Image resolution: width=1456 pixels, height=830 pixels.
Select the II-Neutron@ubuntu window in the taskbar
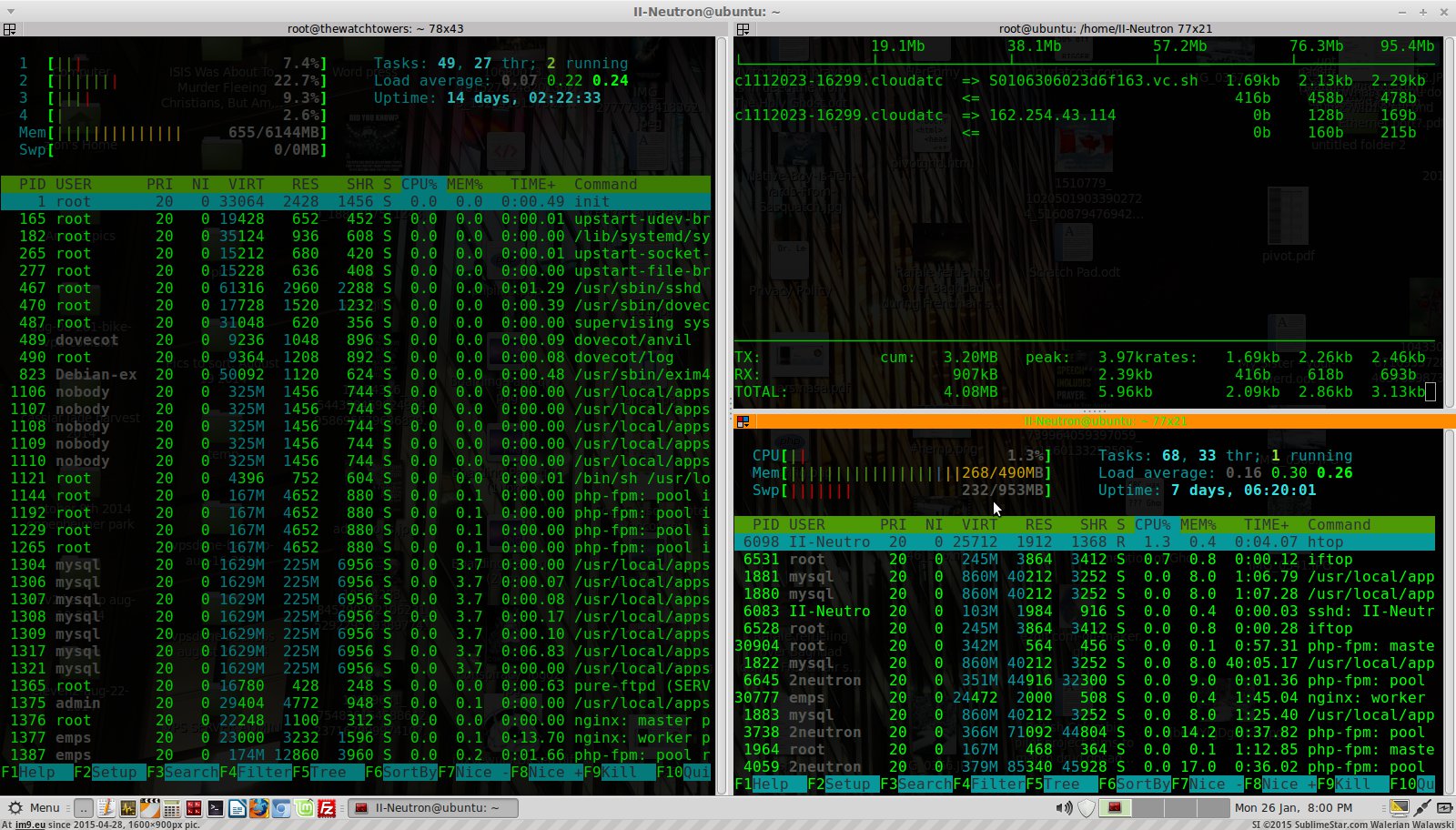[x=433, y=808]
